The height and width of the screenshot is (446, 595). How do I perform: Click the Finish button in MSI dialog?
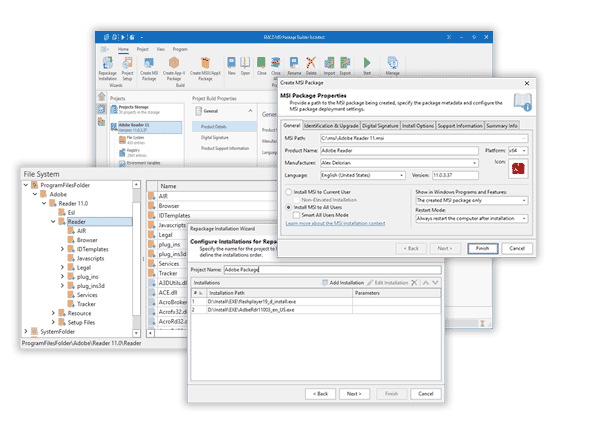click(482, 248)
